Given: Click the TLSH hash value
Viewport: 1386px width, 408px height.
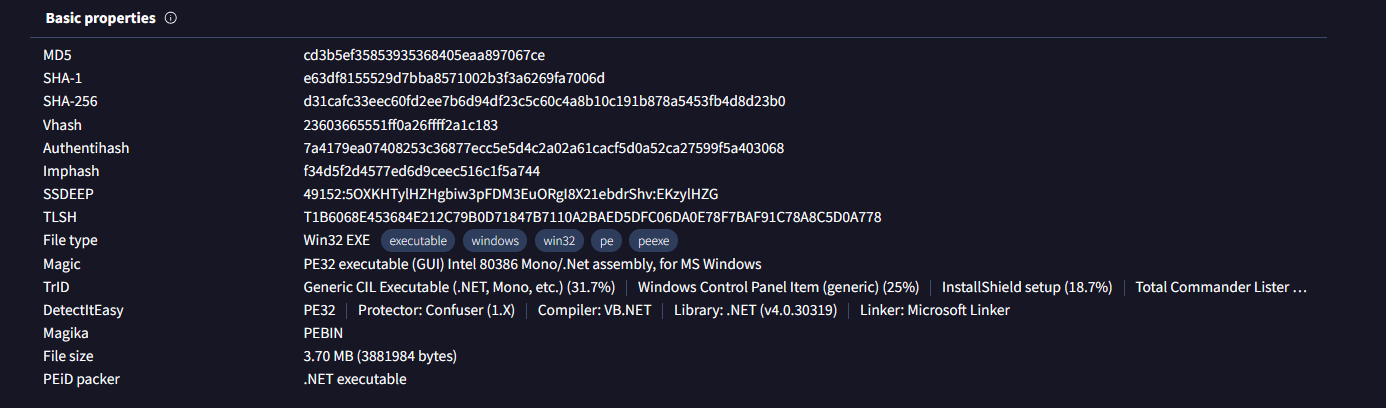Looking at the screenshot, I should pyautogui.click(x=592, y=217).
